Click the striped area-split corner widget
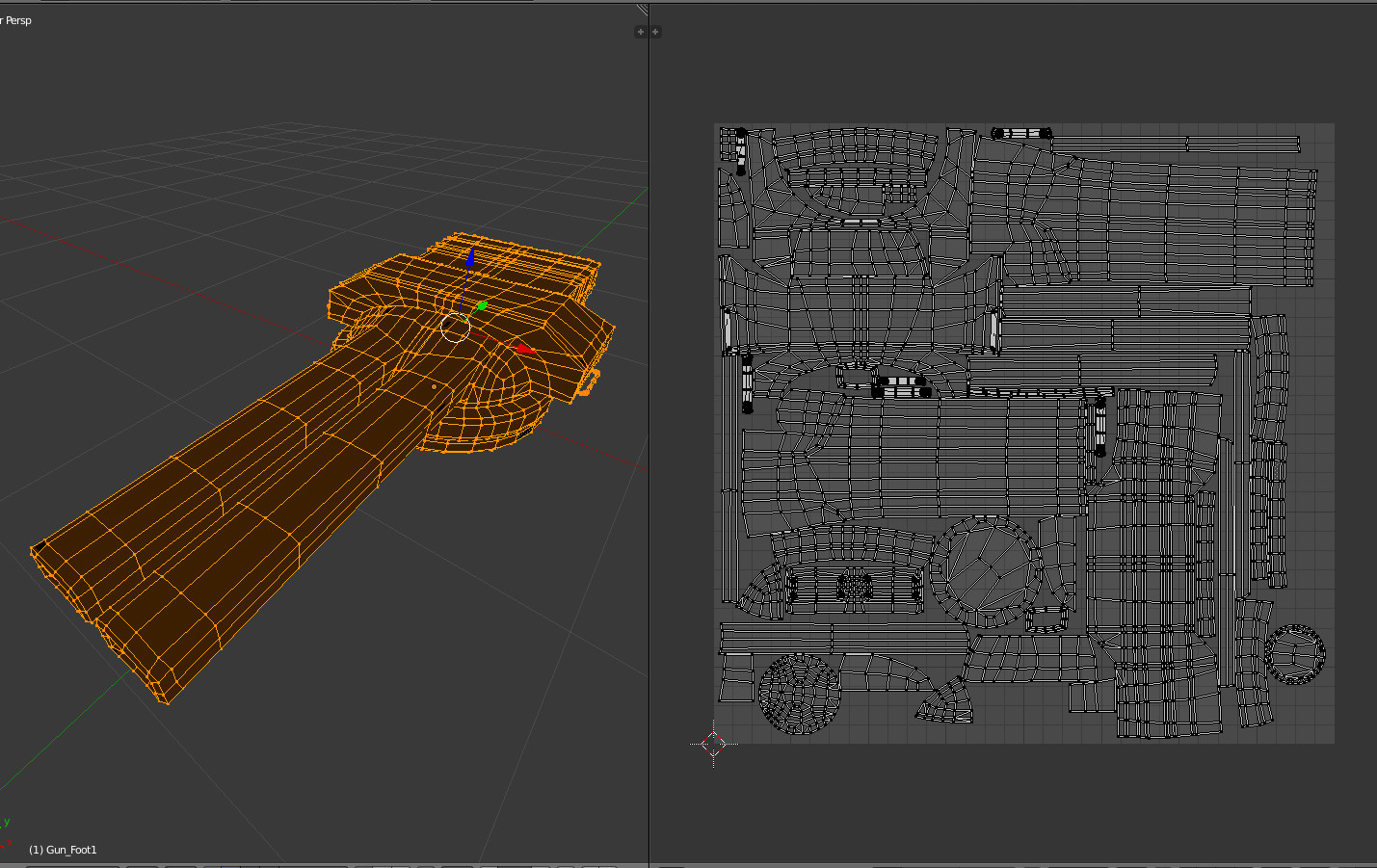 tap(642, 10)
